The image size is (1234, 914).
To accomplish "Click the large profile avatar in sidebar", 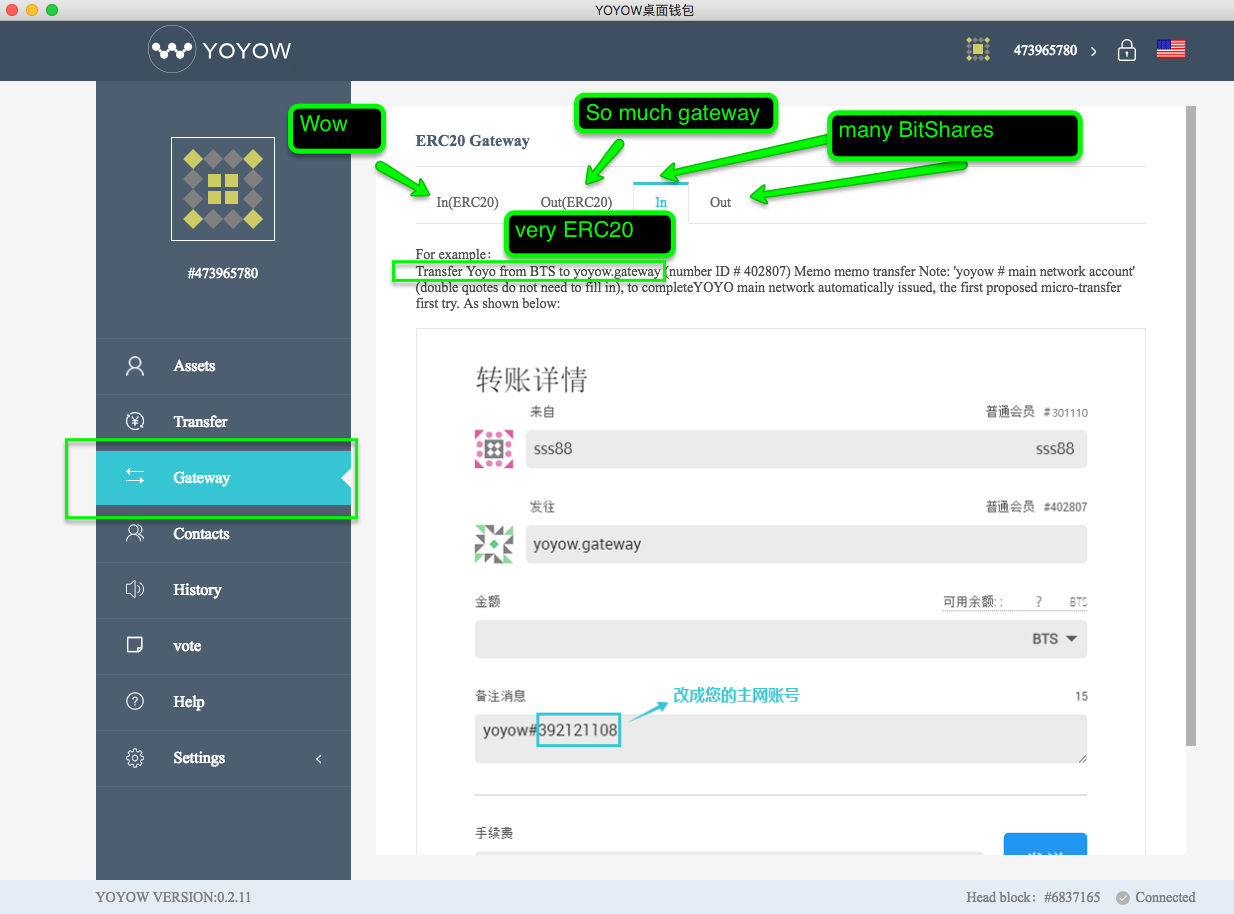I will point(223,189).
